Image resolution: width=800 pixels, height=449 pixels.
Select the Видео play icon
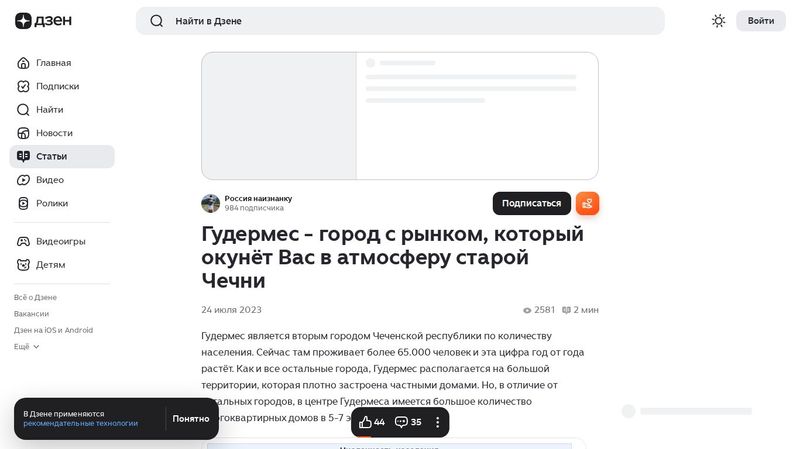(x=24, y=180)
